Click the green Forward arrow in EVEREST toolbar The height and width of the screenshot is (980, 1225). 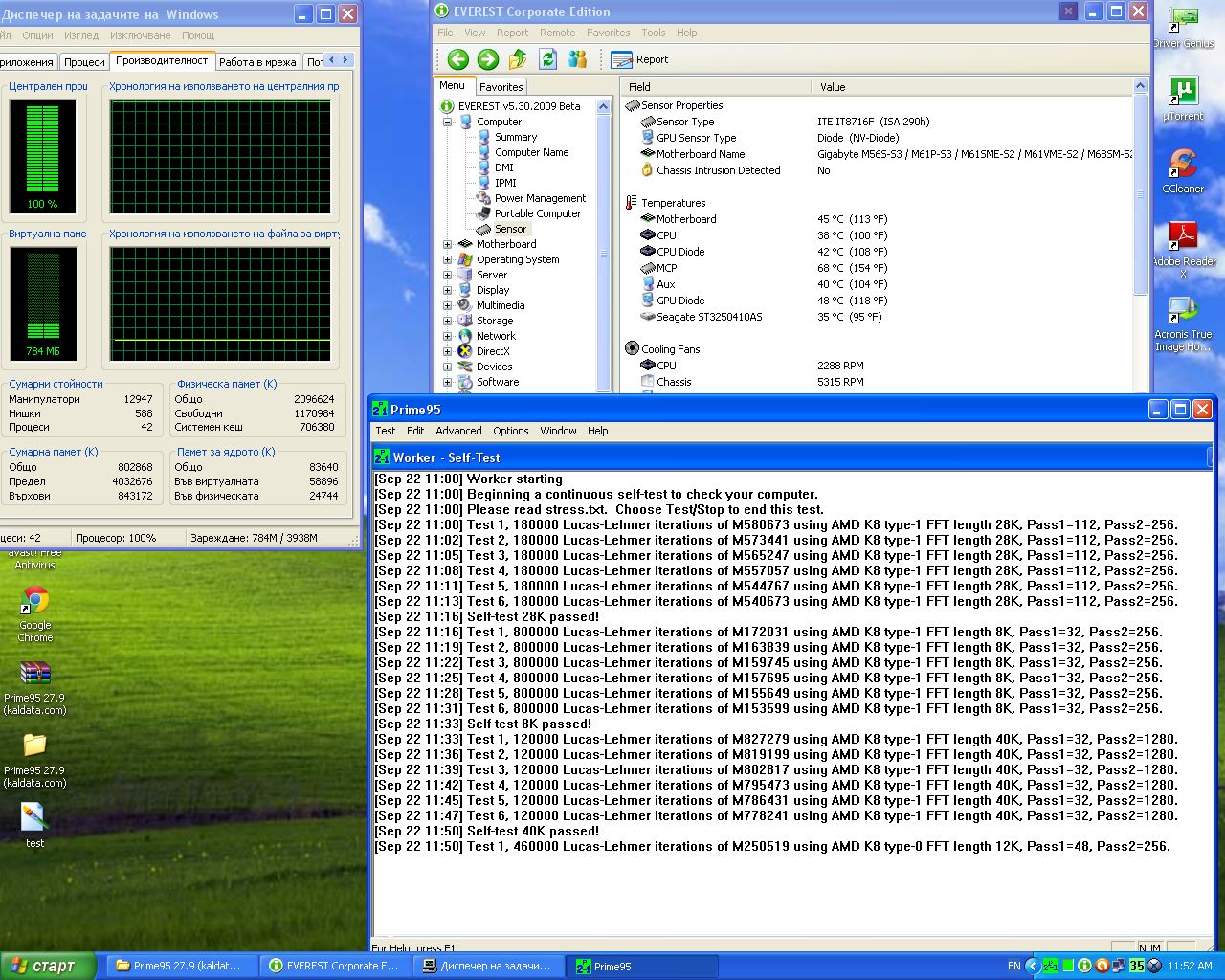(488, 59)
